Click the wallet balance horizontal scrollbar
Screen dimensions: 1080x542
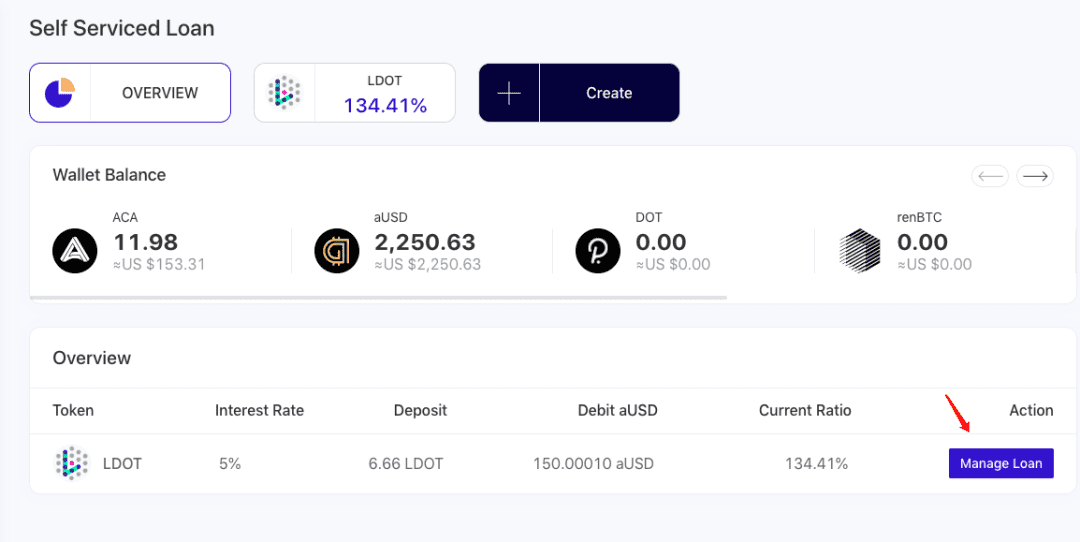point(379,298)
